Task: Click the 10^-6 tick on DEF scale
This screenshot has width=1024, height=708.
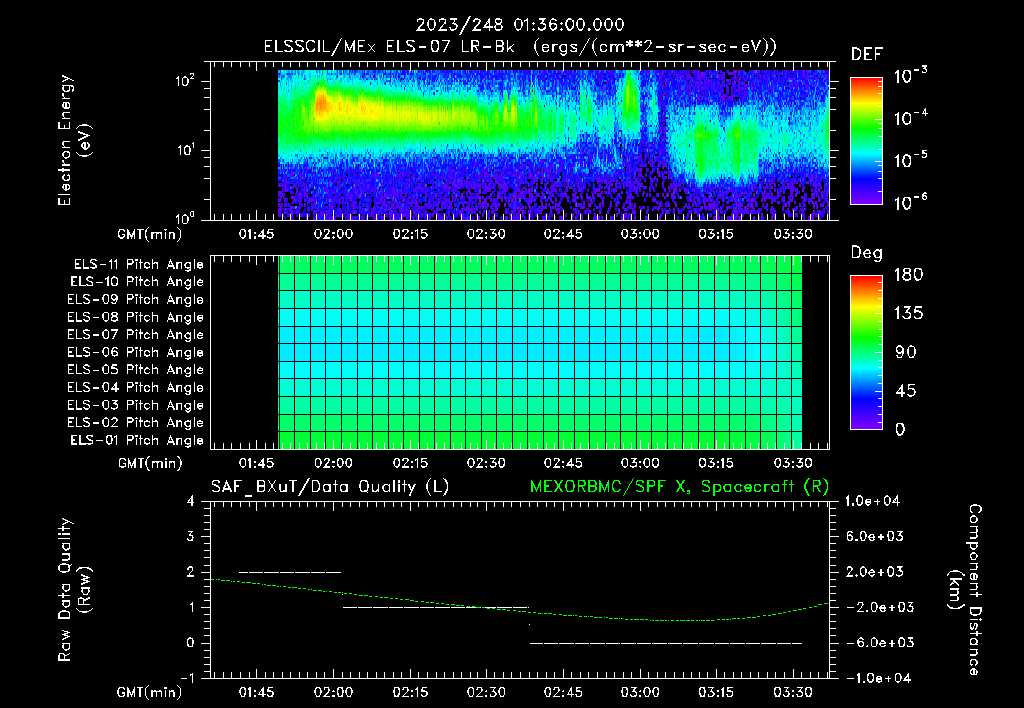Action: (x=910, y=202)
